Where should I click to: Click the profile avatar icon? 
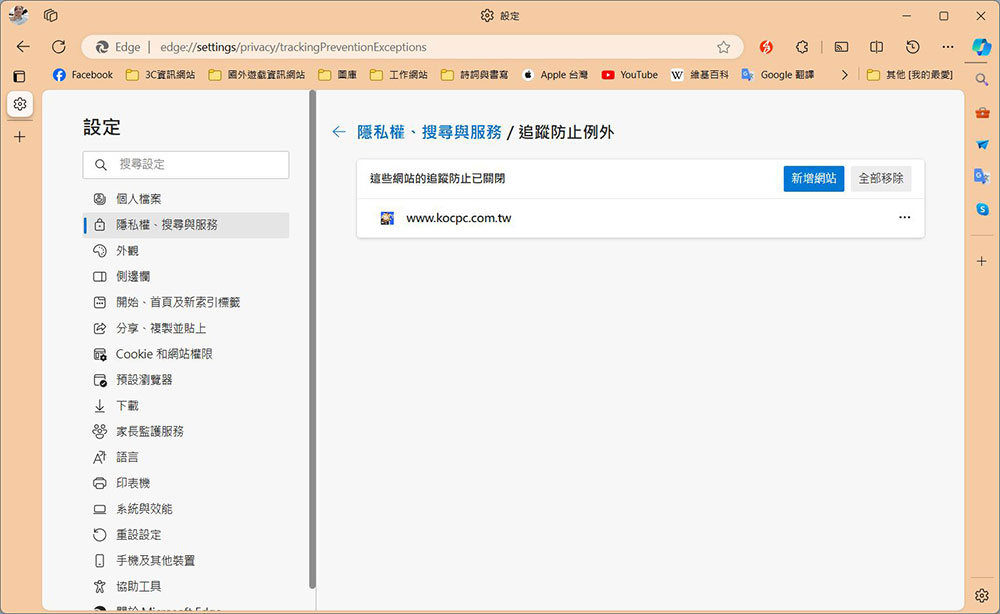(x=18, y=15)
